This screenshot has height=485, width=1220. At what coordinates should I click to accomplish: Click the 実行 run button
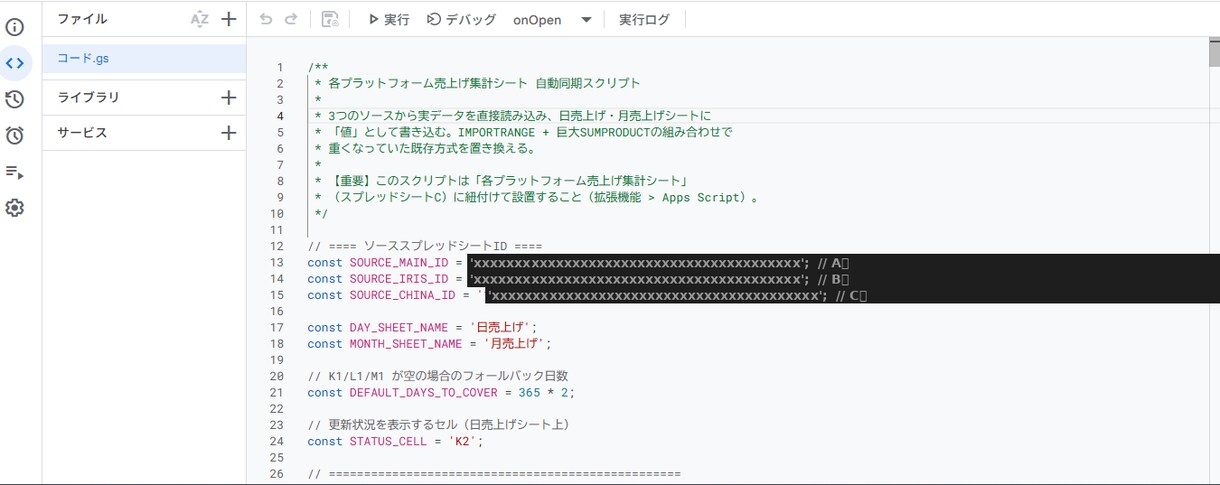[388, 19]
